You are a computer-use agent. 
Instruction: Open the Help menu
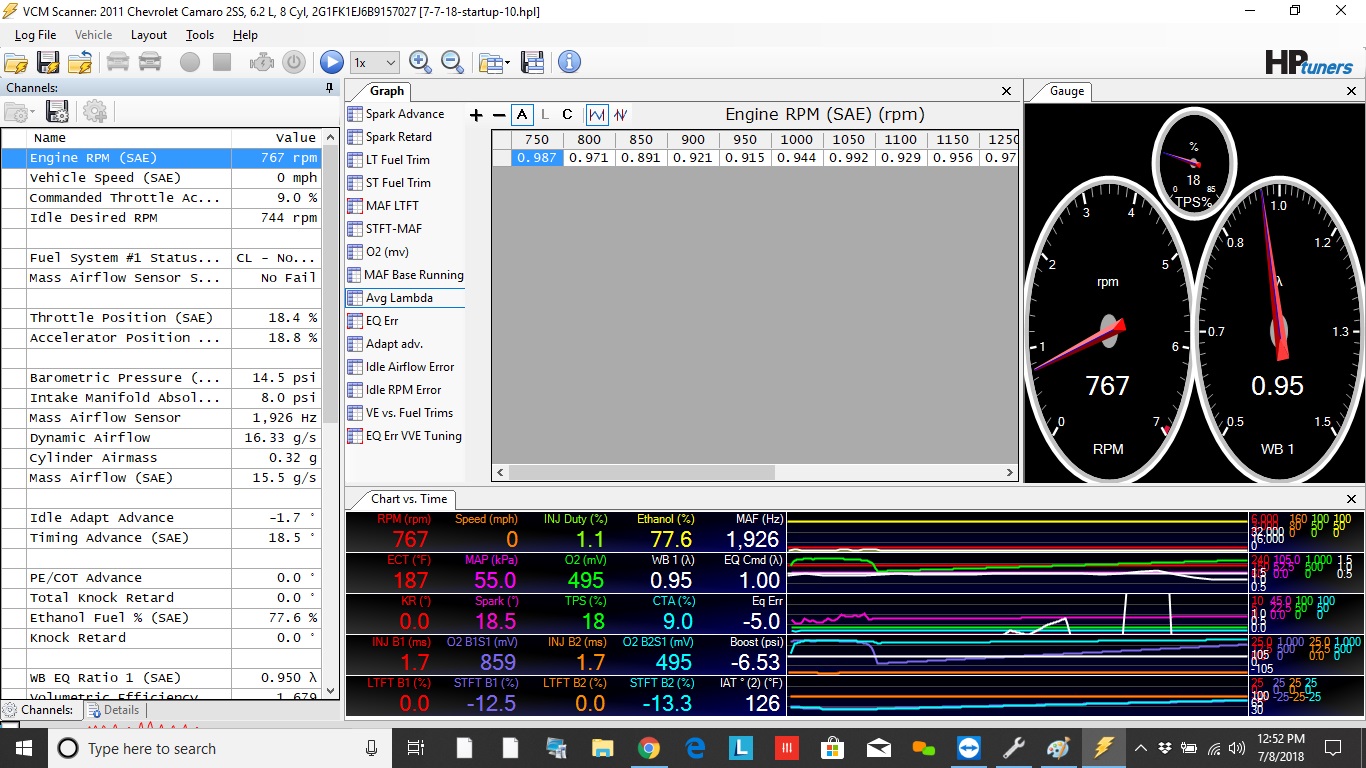[245, 35]
